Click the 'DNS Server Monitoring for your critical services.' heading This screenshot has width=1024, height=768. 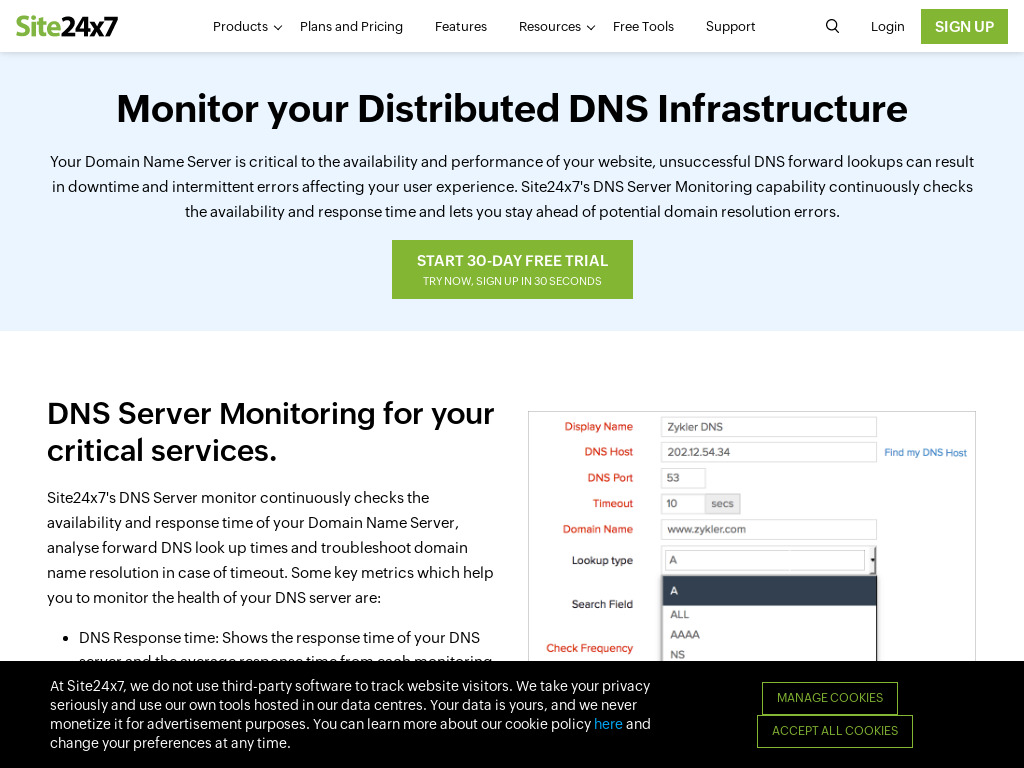click(x=270, y=432)
